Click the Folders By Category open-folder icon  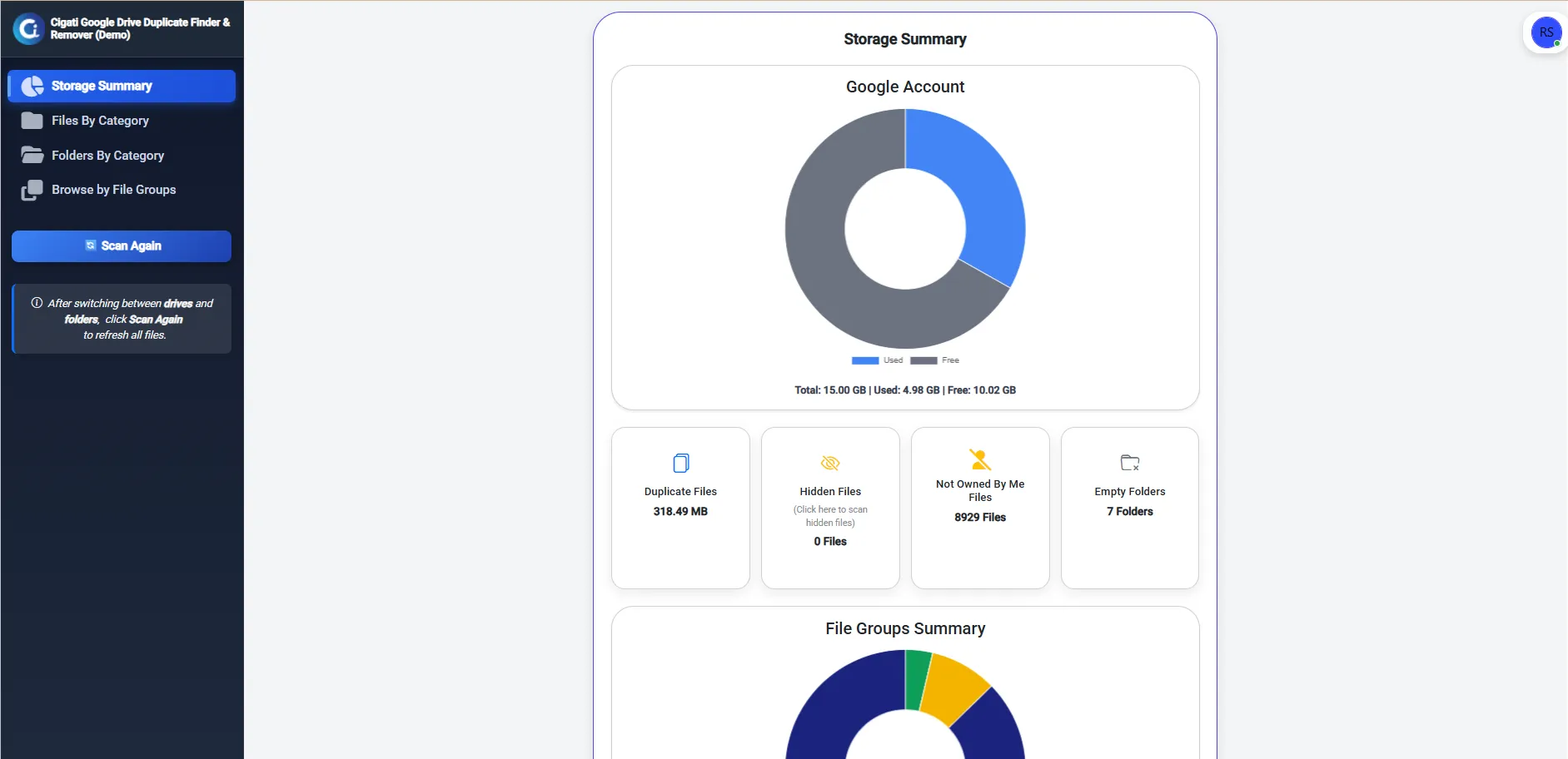[x=32, y=156]
